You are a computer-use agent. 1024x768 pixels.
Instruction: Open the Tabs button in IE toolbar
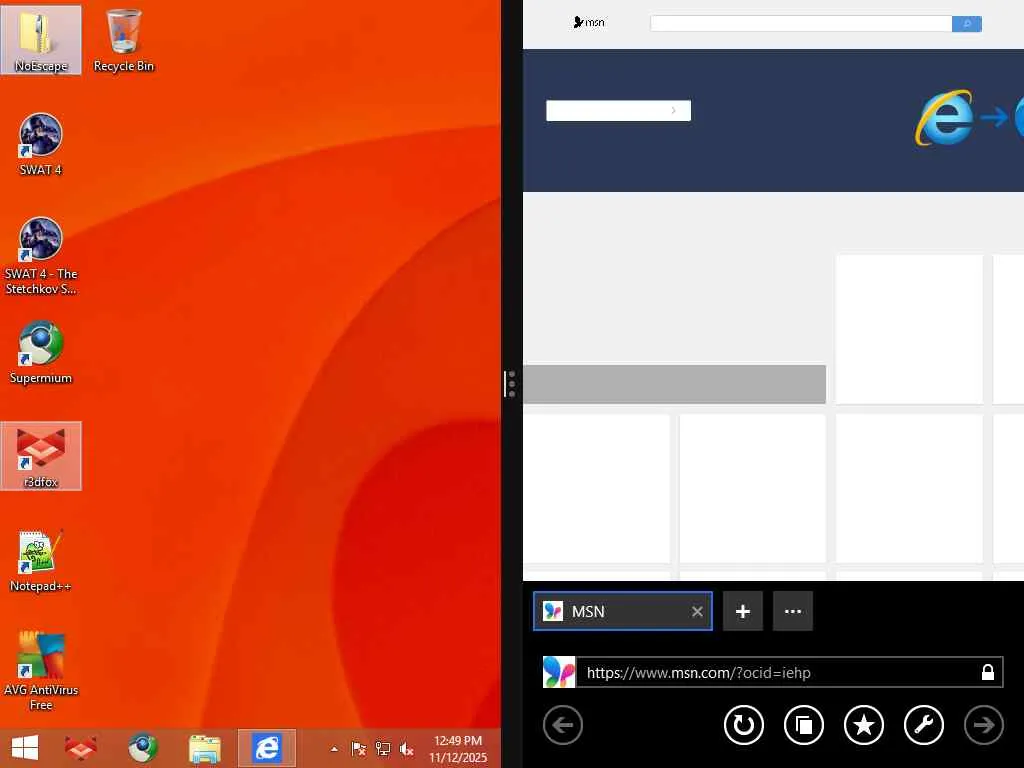(803, 724)
